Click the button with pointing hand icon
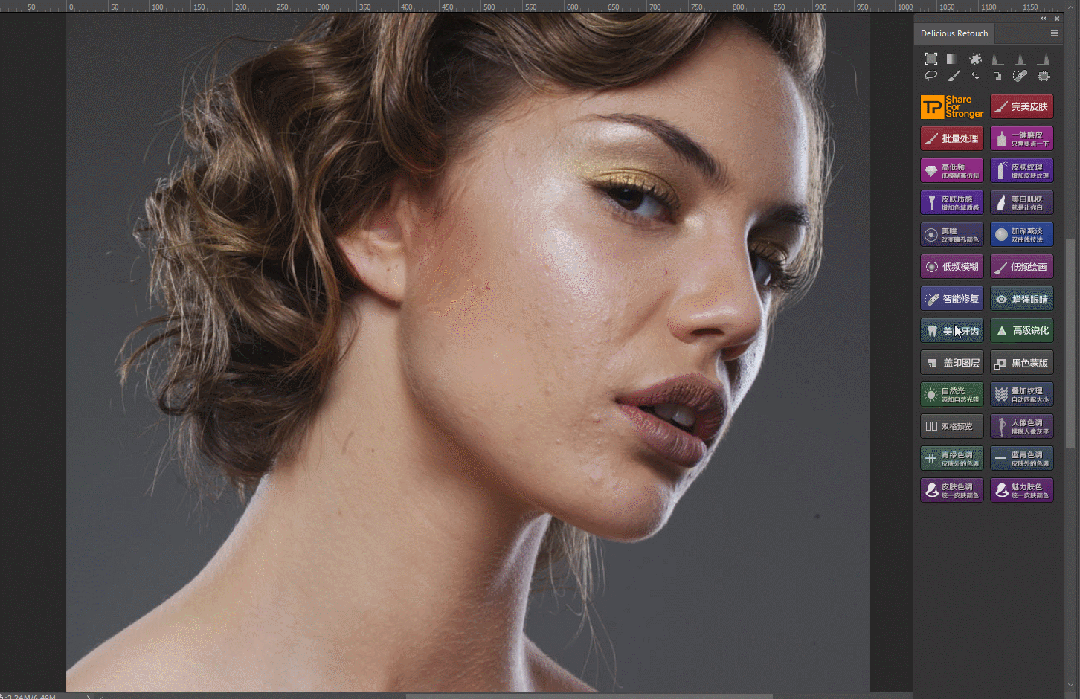1080x699 pixels. pos(1022,202)
